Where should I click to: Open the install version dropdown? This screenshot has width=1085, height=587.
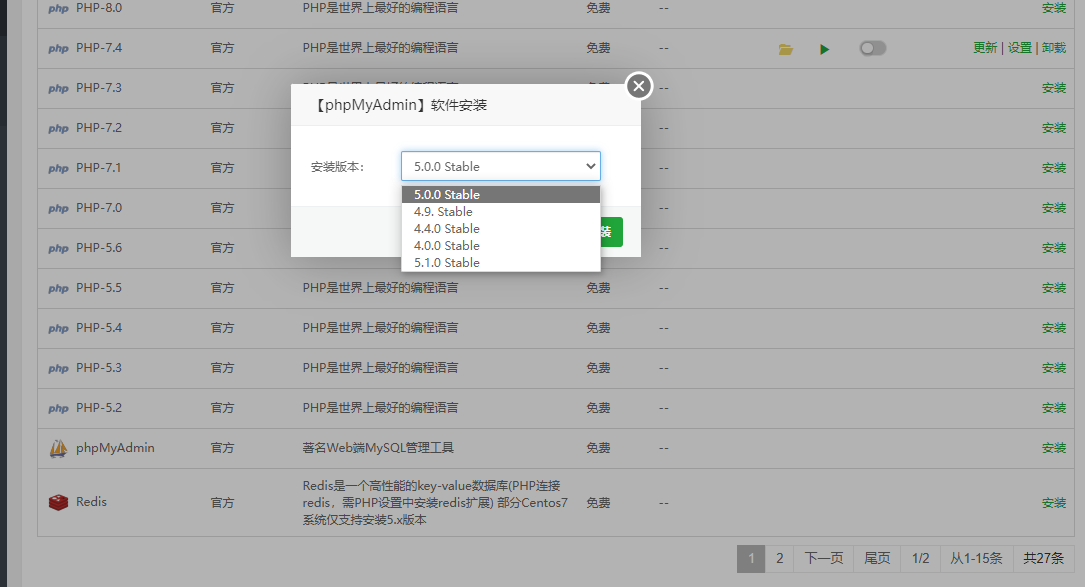coord(501,166)
